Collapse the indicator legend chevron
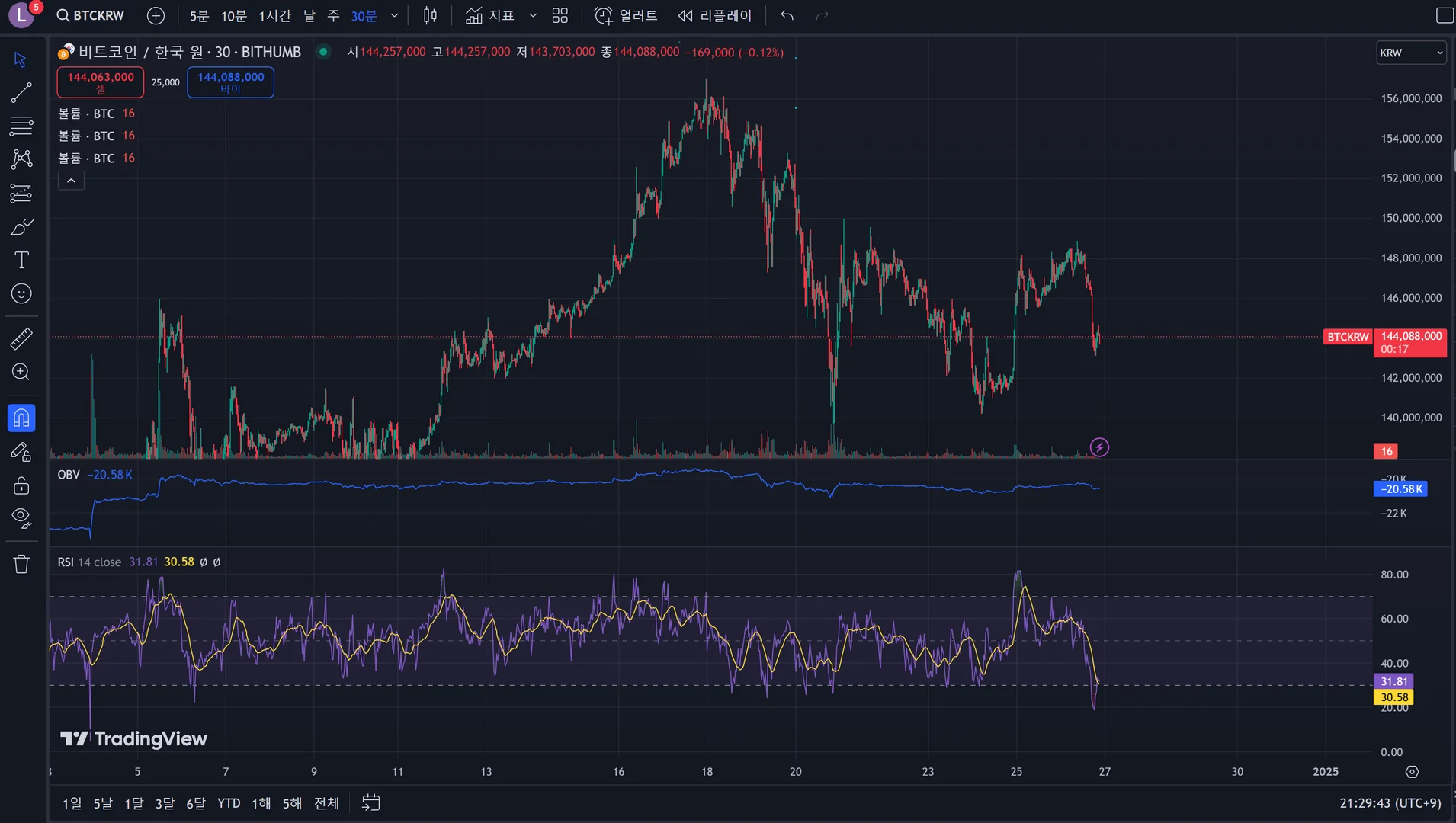 (71, 181)
